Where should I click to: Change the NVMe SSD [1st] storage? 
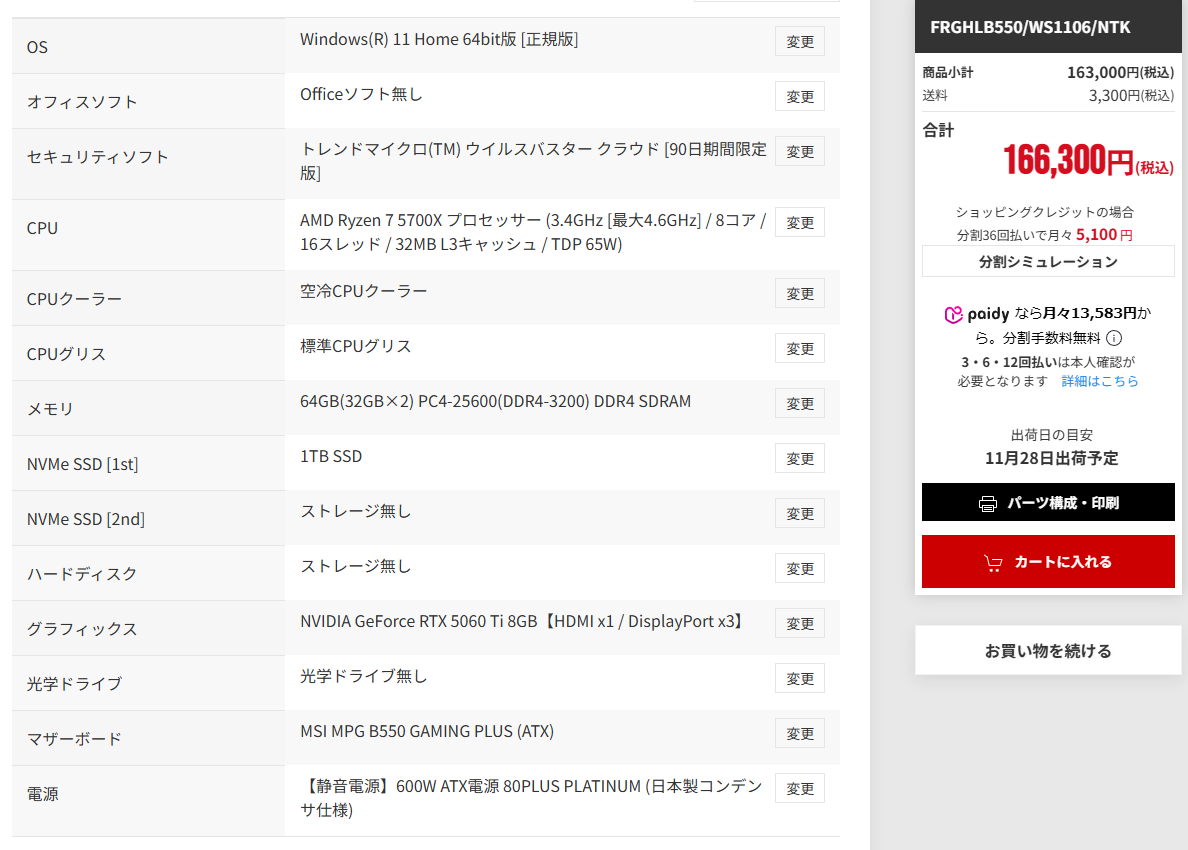click(x=800, y=459)
